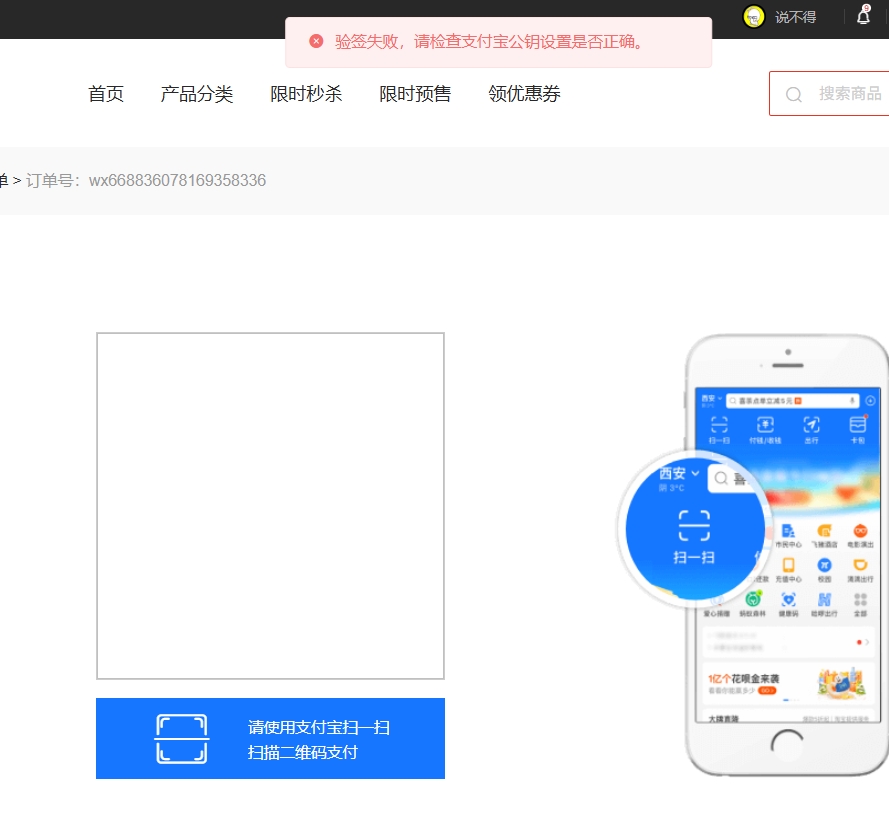Navigate to 领优惠券 page
Viewport: 889px width, 814px height.
524,94
